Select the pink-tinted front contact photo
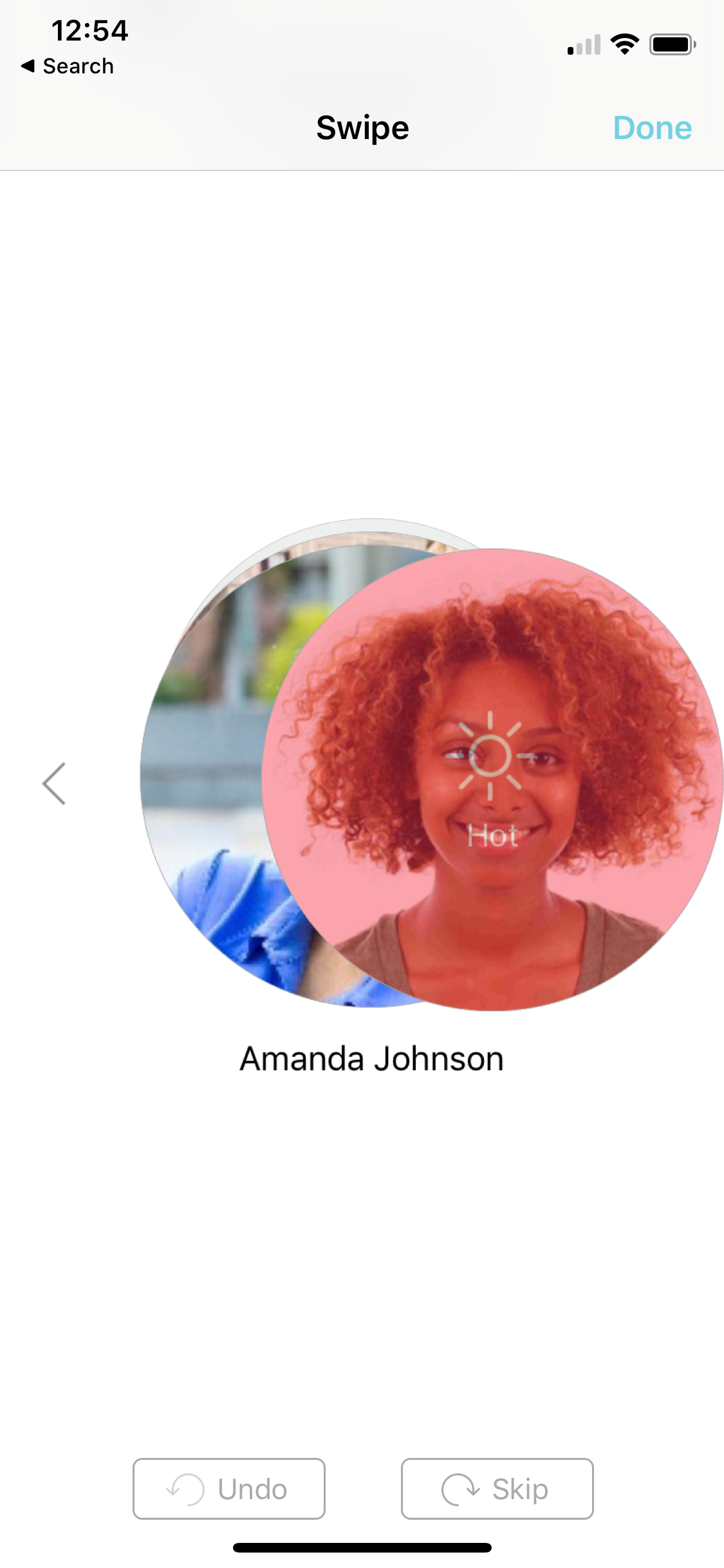The image size is (724, 1568). coord(492,779)
